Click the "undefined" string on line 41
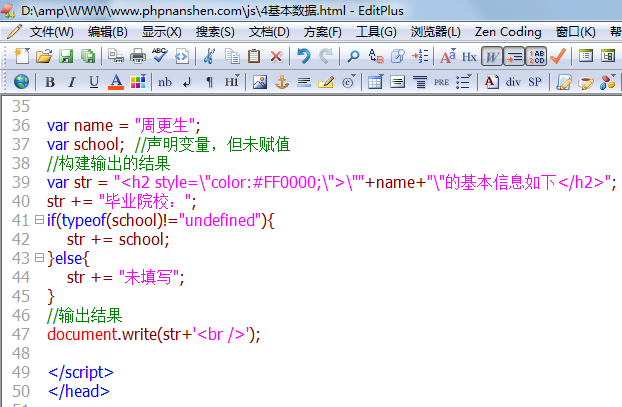The height and width of the screenshot is (407, 622). (219, 220)
